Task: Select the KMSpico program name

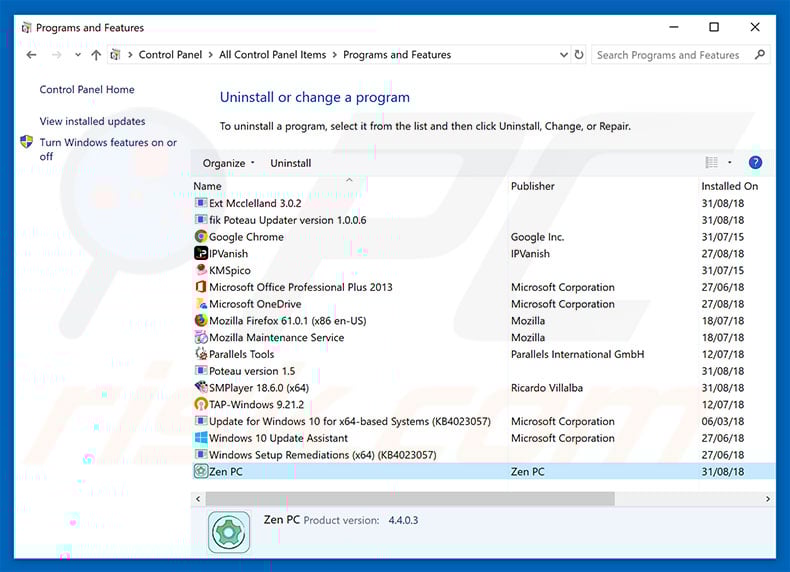Action: 230,270
